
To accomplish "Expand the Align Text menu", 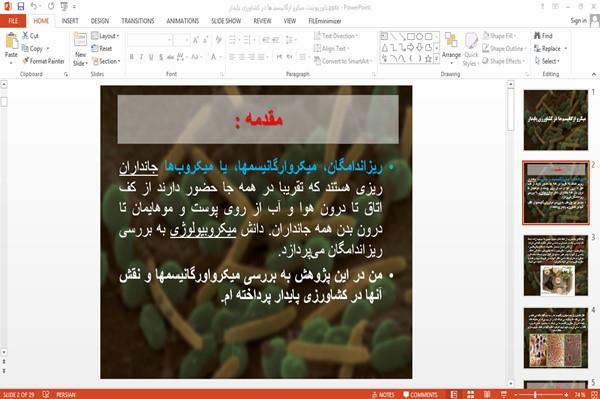I will click(x=331, y=49).
